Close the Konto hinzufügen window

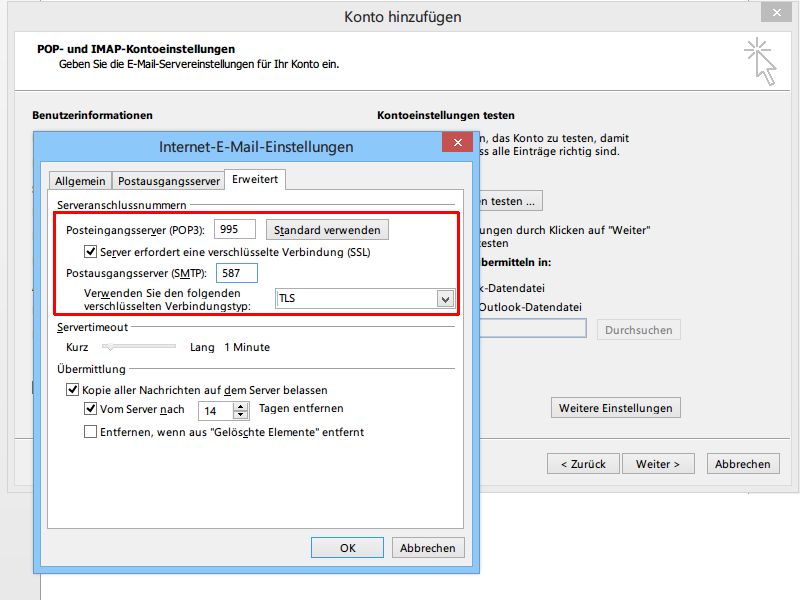coord(777,12)
